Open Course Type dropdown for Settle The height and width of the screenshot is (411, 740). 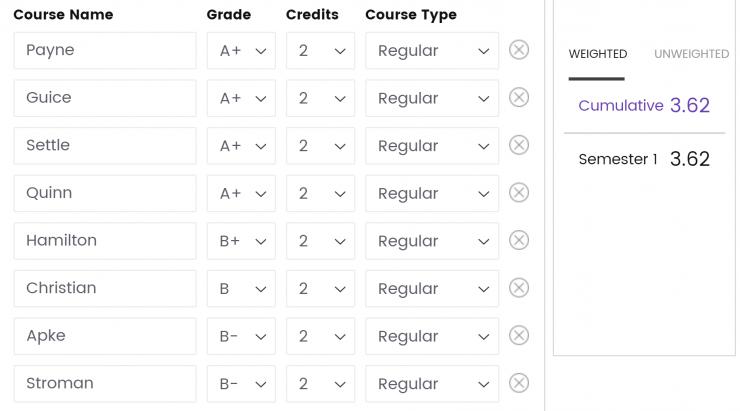click(432, 146)
